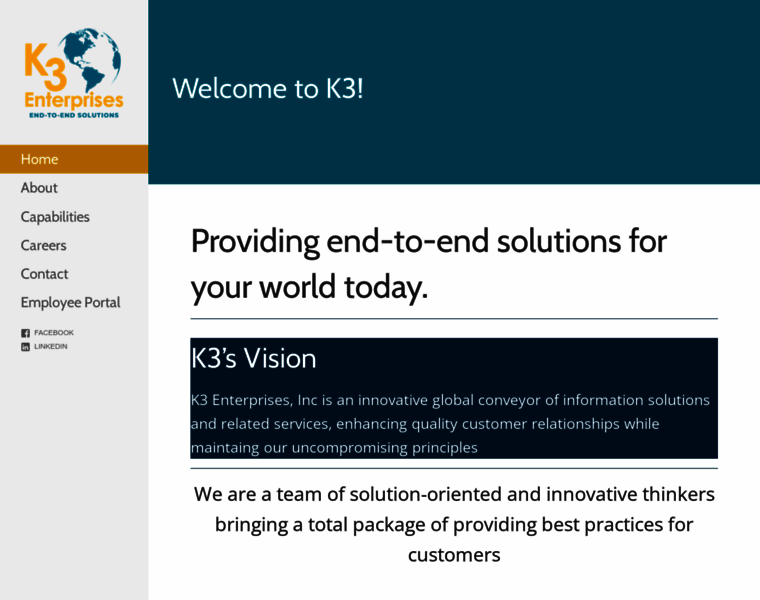Click the 'Providing end-to-end solutions' headline

click(x=429, y=264)
